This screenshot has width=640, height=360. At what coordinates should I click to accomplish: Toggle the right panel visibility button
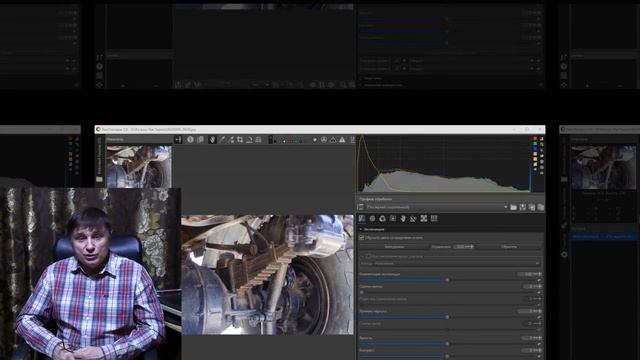tap(352, 140)
